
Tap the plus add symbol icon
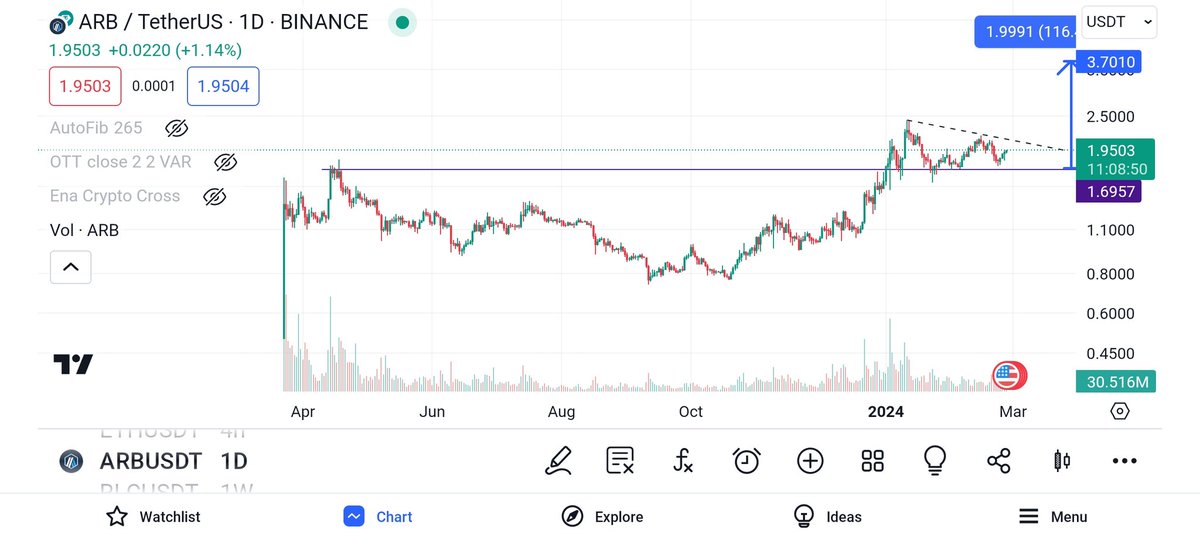810,460
